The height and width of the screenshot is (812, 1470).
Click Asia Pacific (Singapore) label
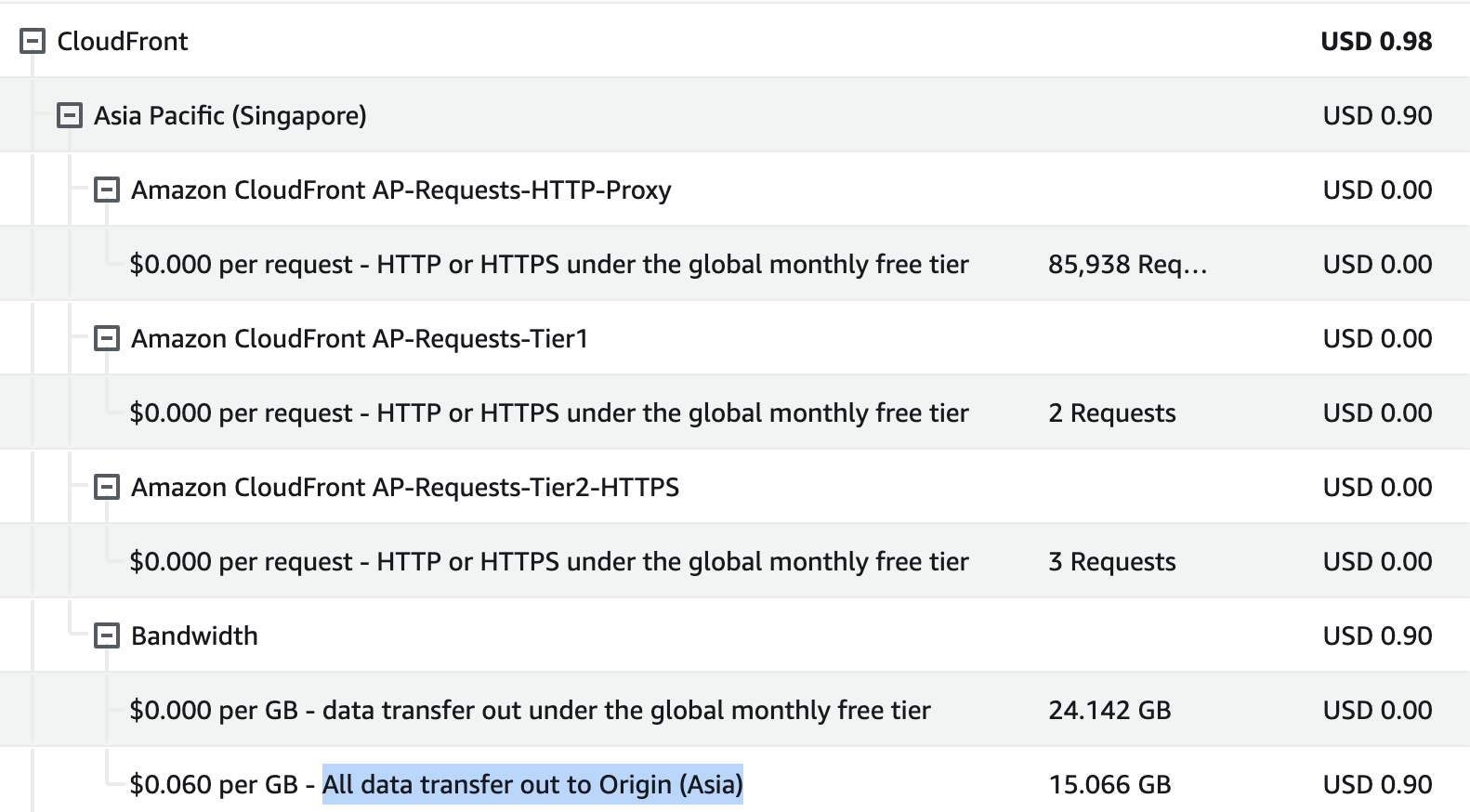(x=230, y=115)
